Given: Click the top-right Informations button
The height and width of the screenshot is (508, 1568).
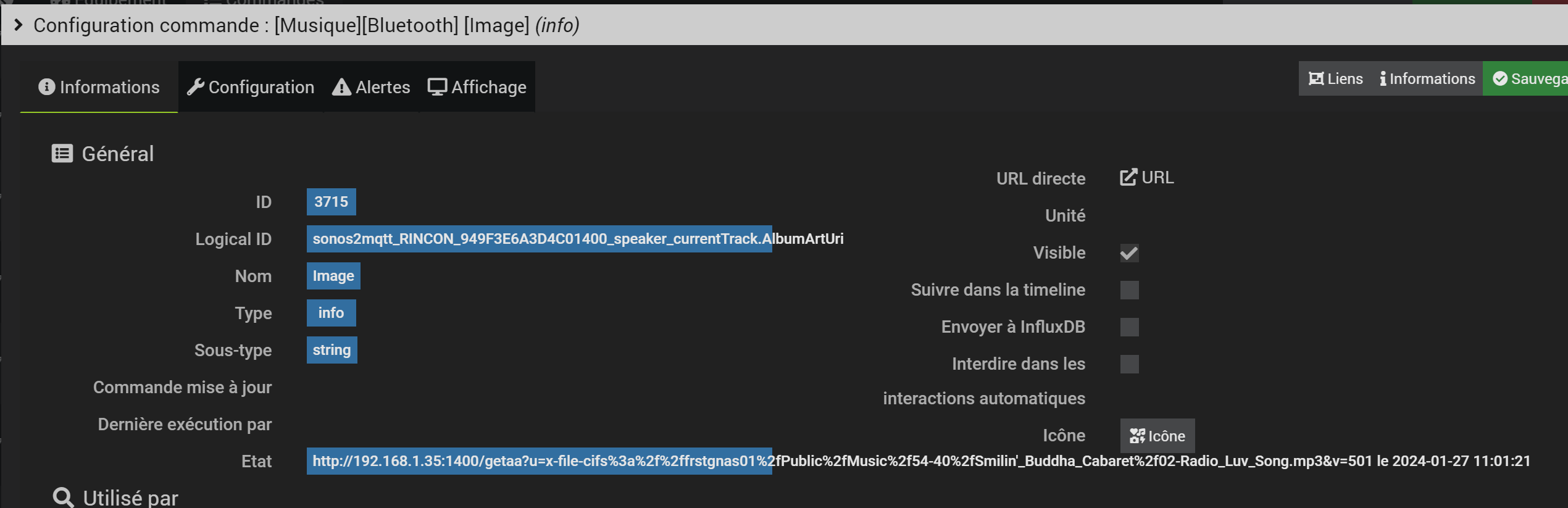Looking at the screenshot, I should (x=1427, y=79).
